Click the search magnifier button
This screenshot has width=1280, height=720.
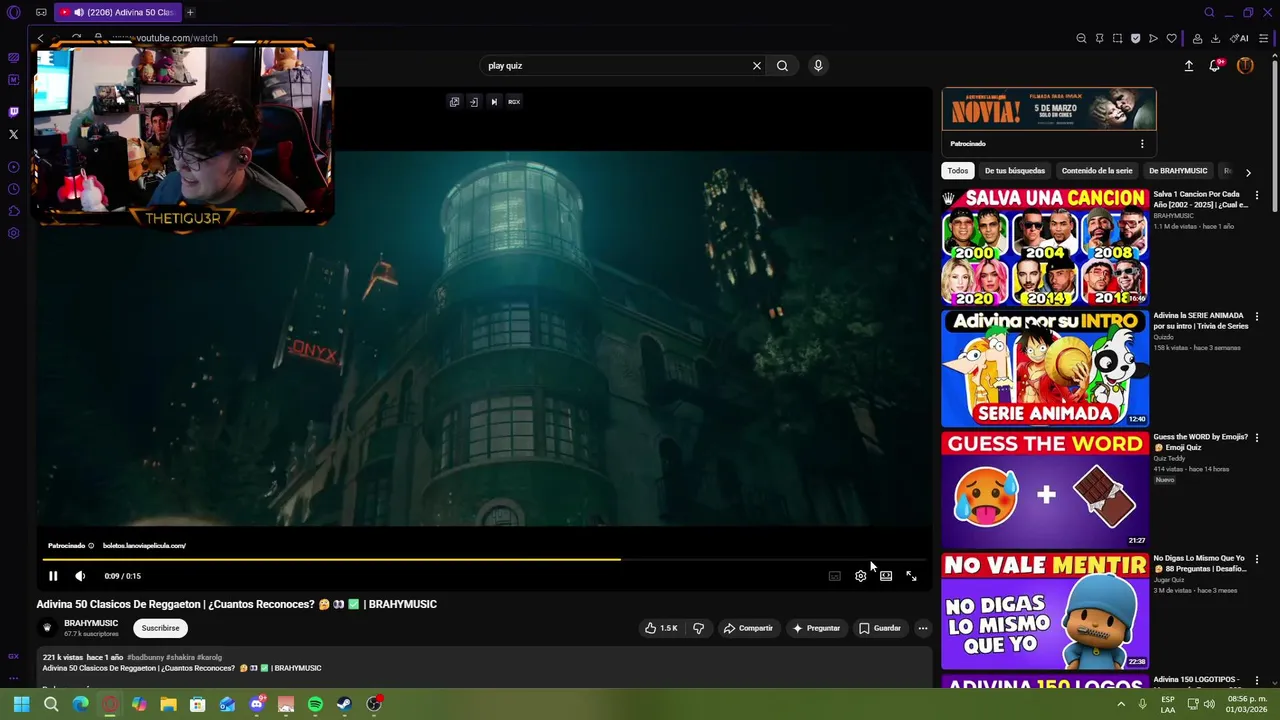[782, 66]
